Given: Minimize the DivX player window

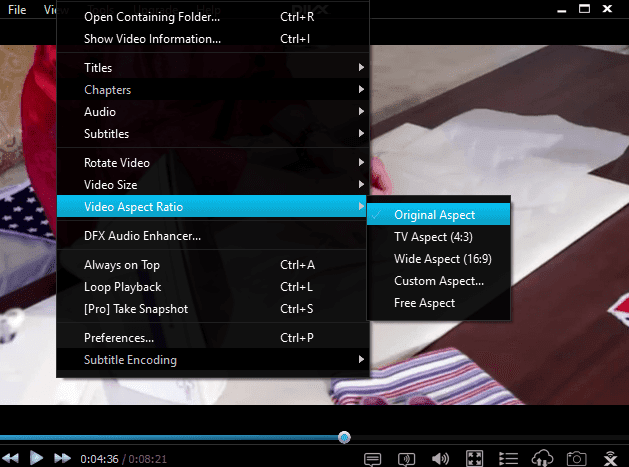Looking at the screenshot, I should pyautogui.click(x=562, y=10).
